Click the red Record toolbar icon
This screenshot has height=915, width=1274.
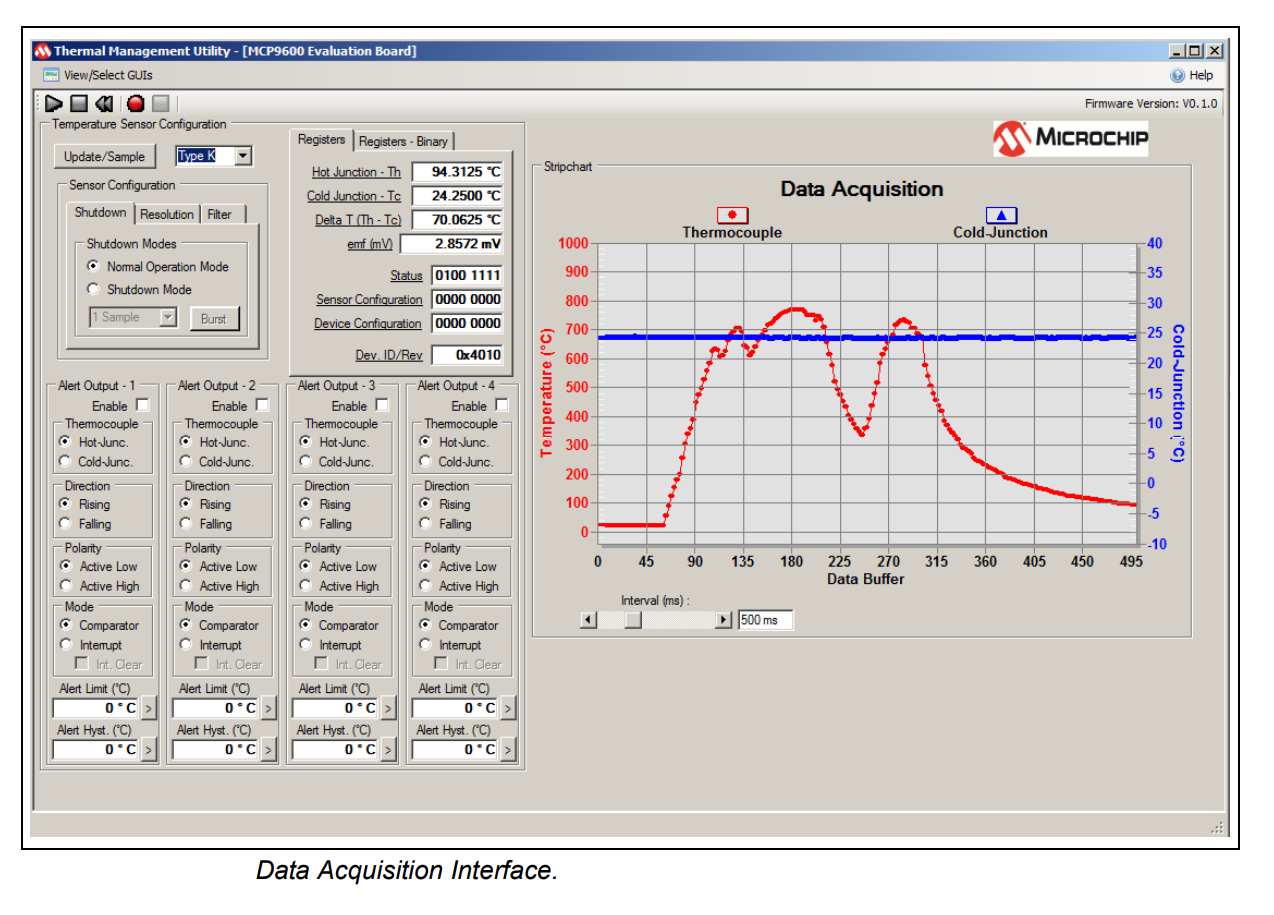135,103
